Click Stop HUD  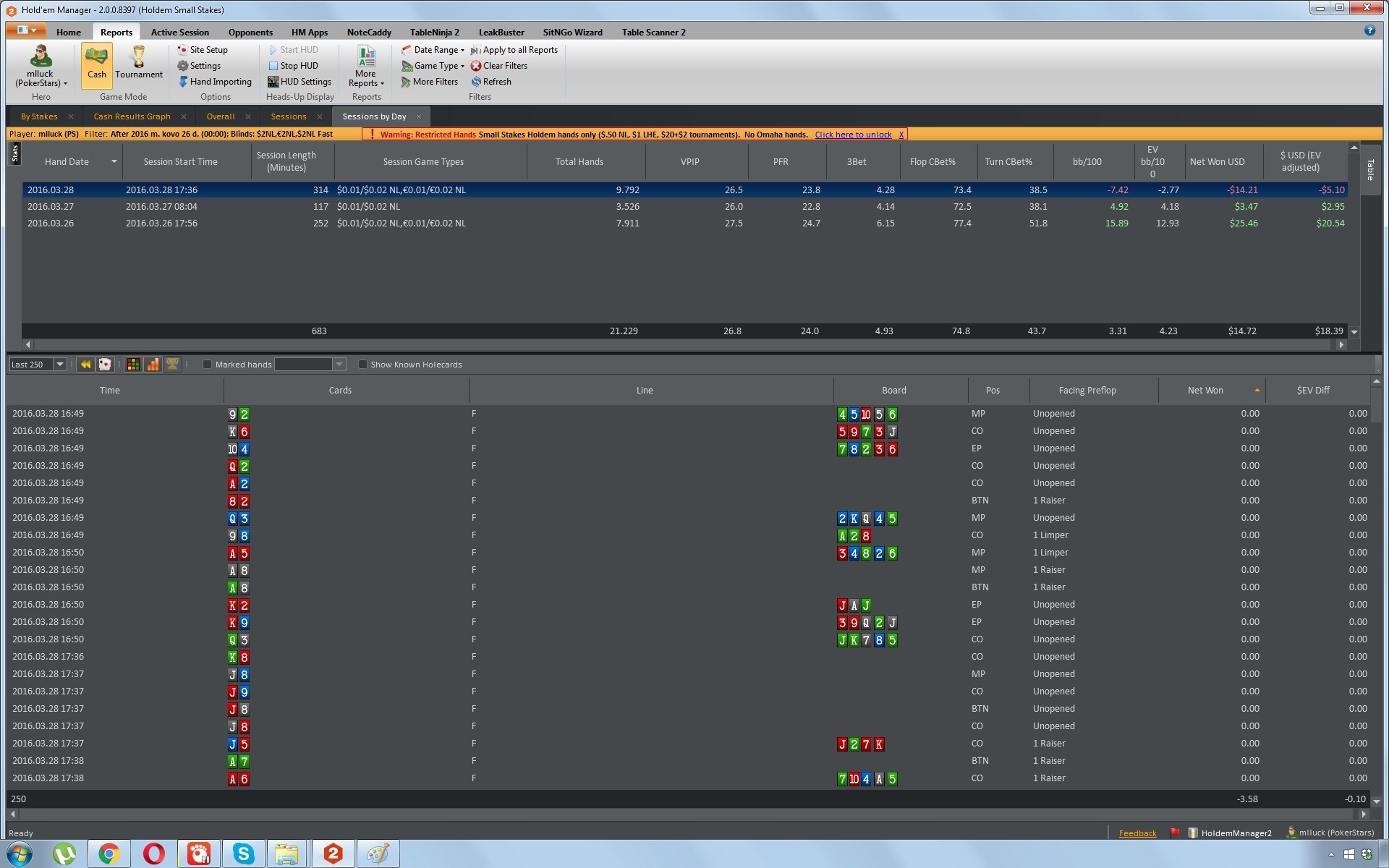coord(293,66)
